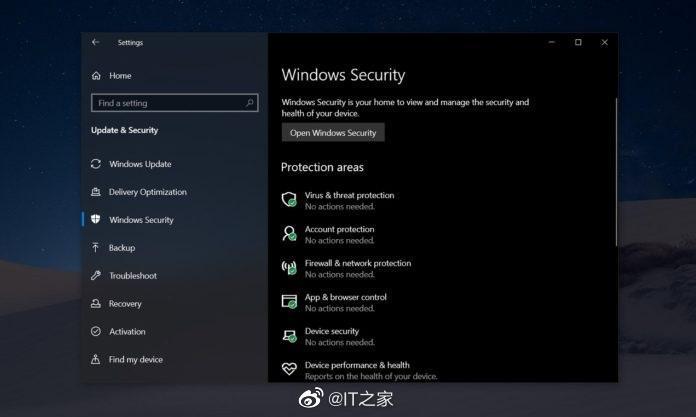Click the Device performance heart icon
The image size is (696, 417).
tap(289, 369)
